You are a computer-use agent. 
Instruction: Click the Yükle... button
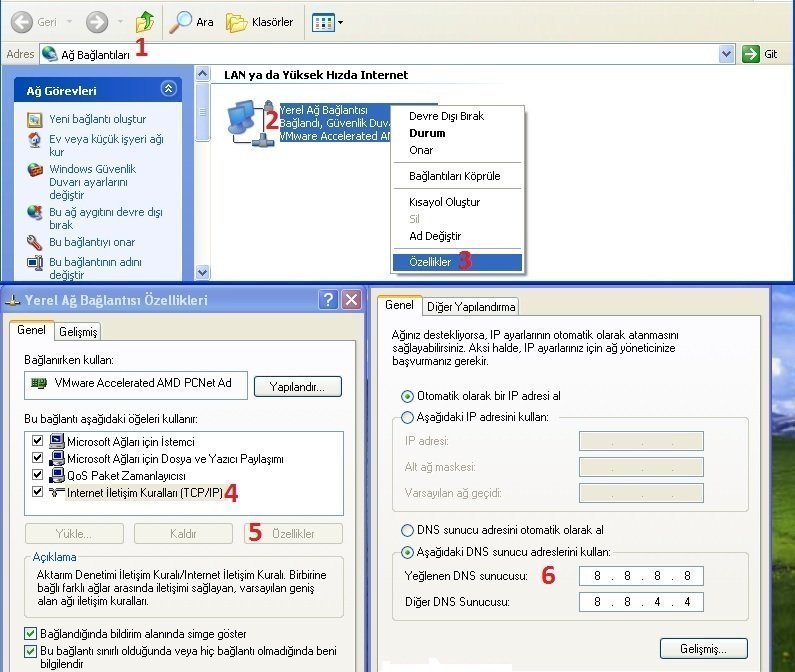(74, 534)
